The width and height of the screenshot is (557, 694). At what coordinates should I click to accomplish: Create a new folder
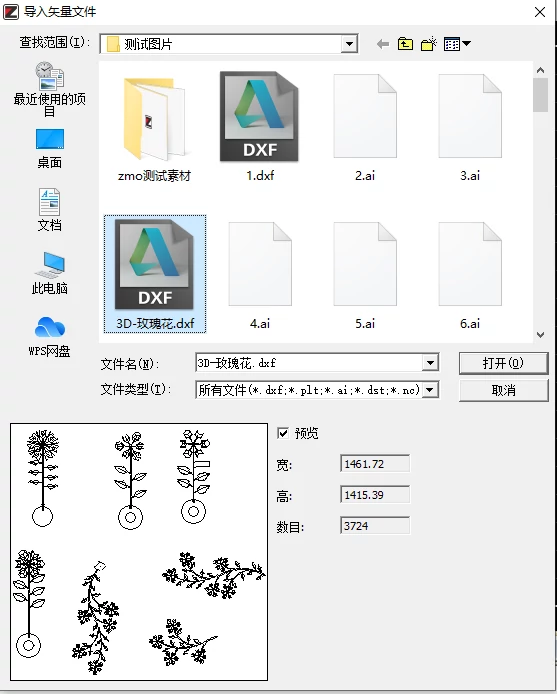click(429, 44)
